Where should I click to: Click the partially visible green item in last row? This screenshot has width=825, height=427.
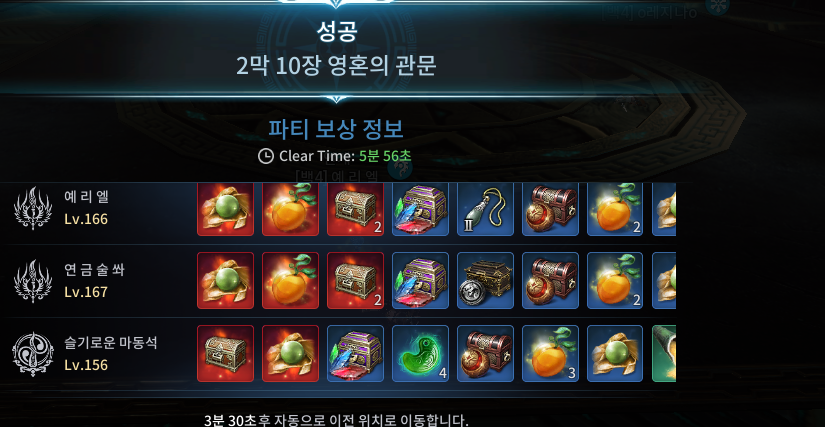664,353
